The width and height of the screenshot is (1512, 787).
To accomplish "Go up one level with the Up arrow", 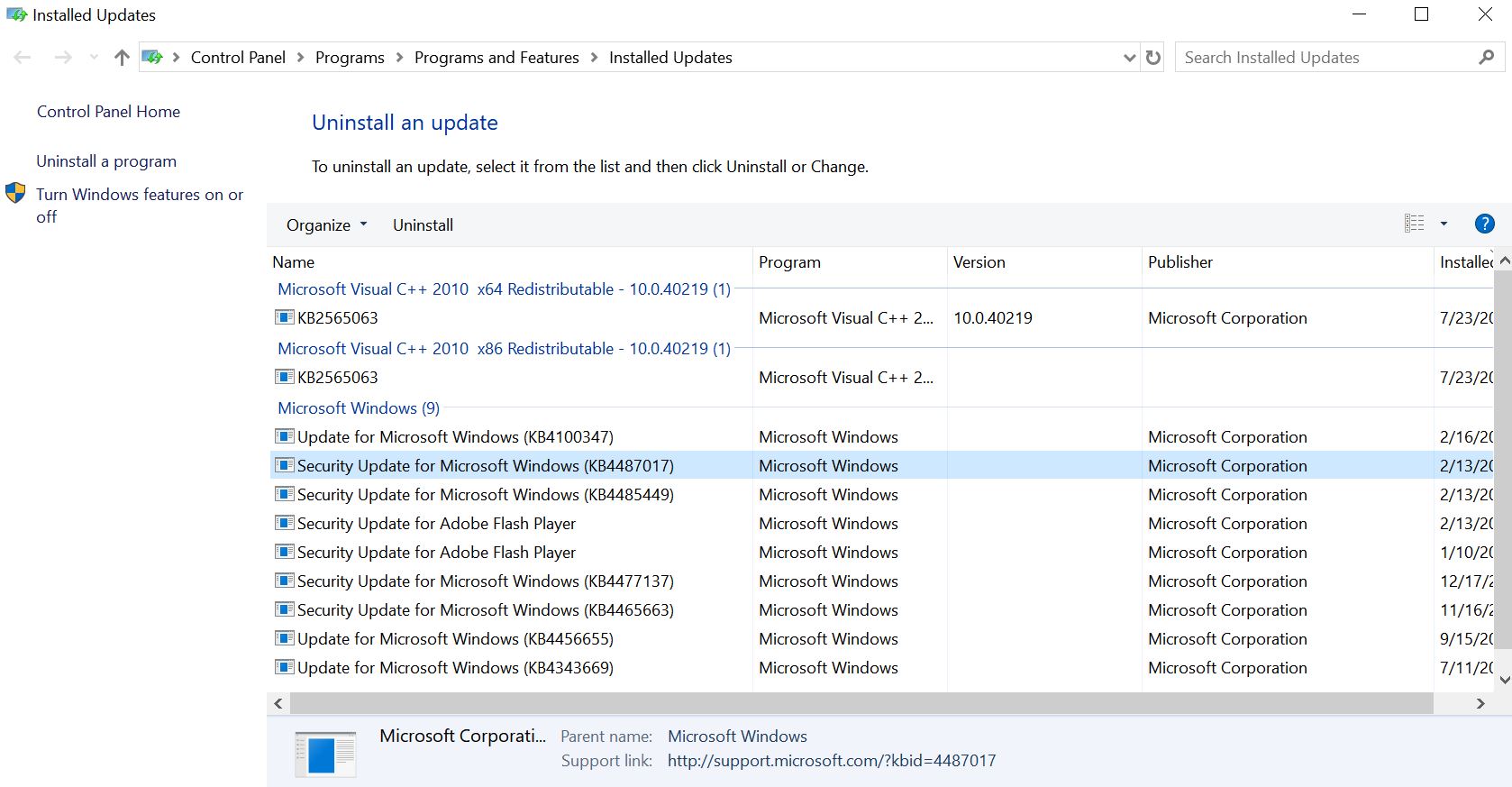I will tap(123, 58).
